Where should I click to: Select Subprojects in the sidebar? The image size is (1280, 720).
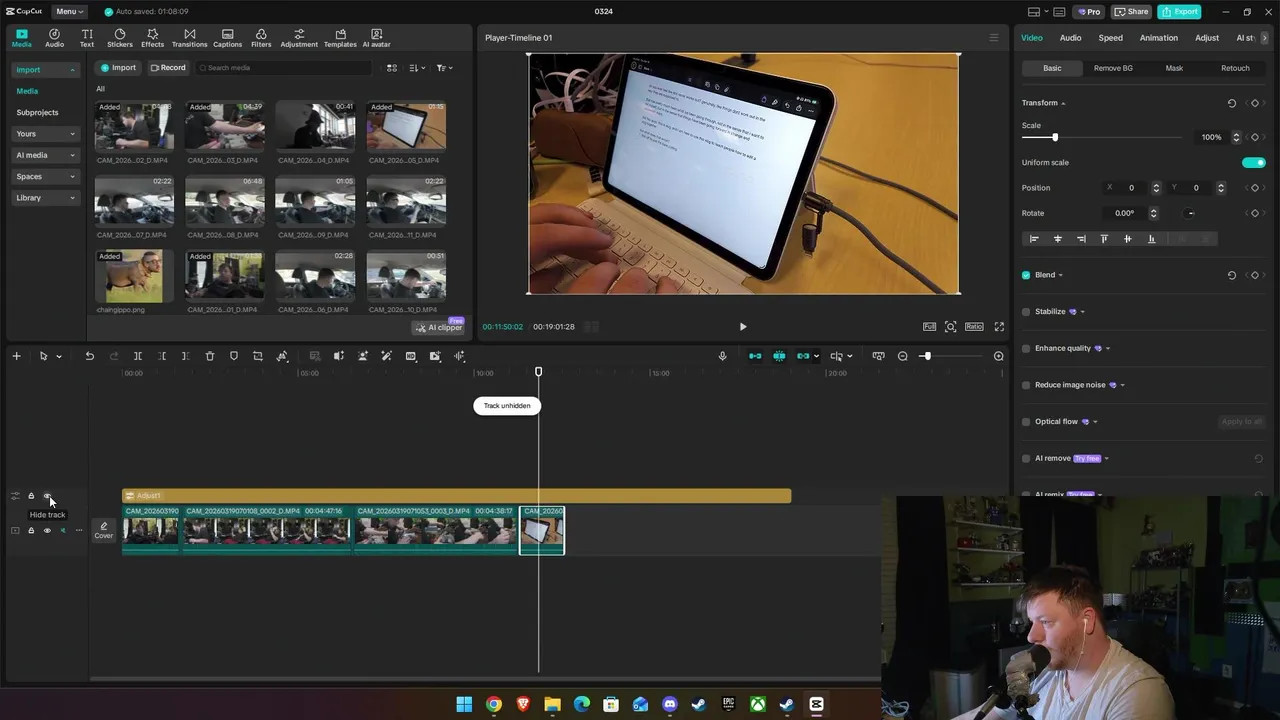[x=37, y=112]
